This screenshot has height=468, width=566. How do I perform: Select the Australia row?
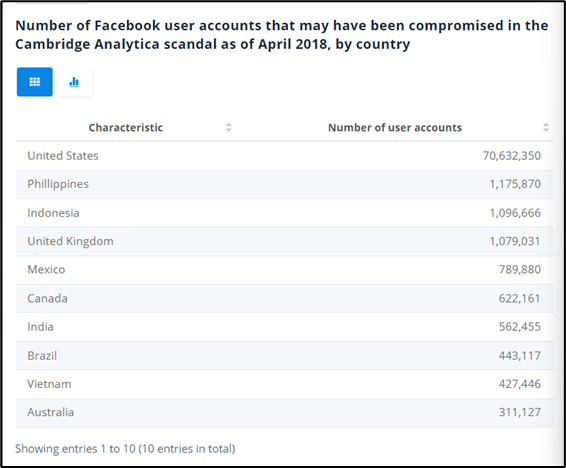284,412
